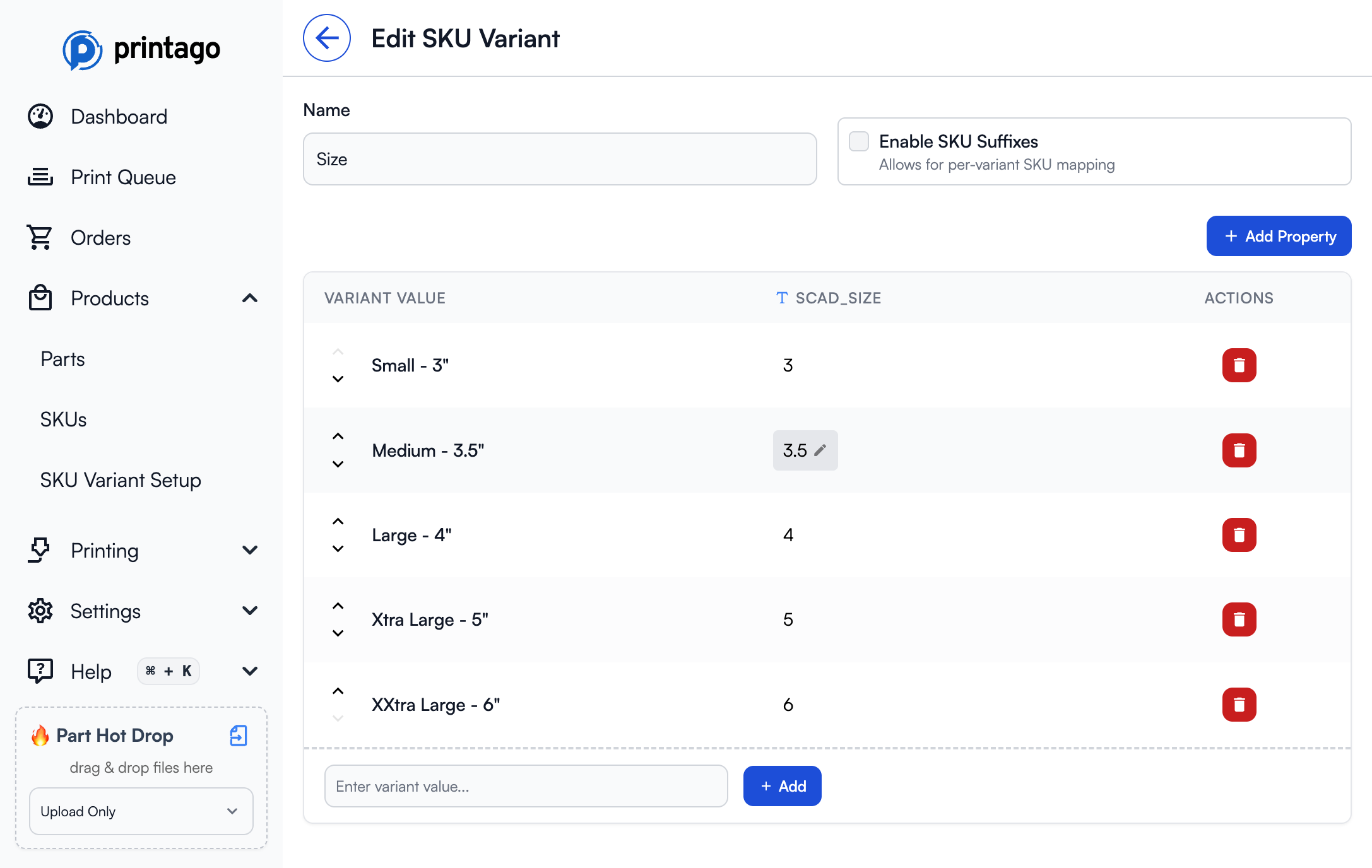Move Large - 4" down one row
Screen dimensions: 1372x868
coord(338,548)
